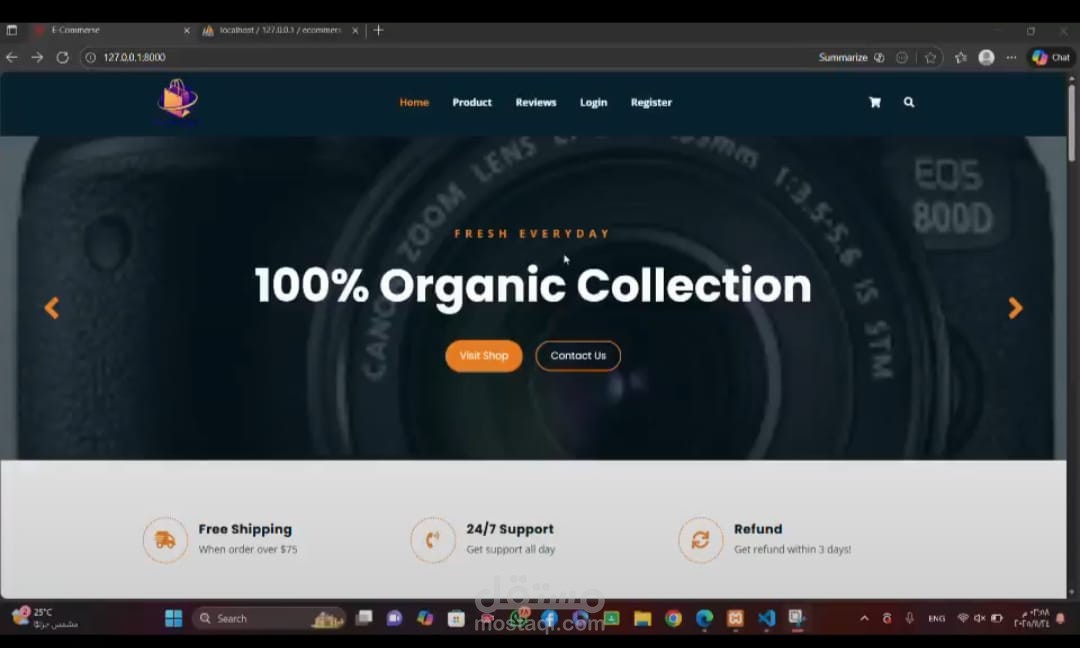Viewport: 1080px width, 648px height.
Task: Launch Google Chrome from the taskbar
Action: (x=673, y=618)
